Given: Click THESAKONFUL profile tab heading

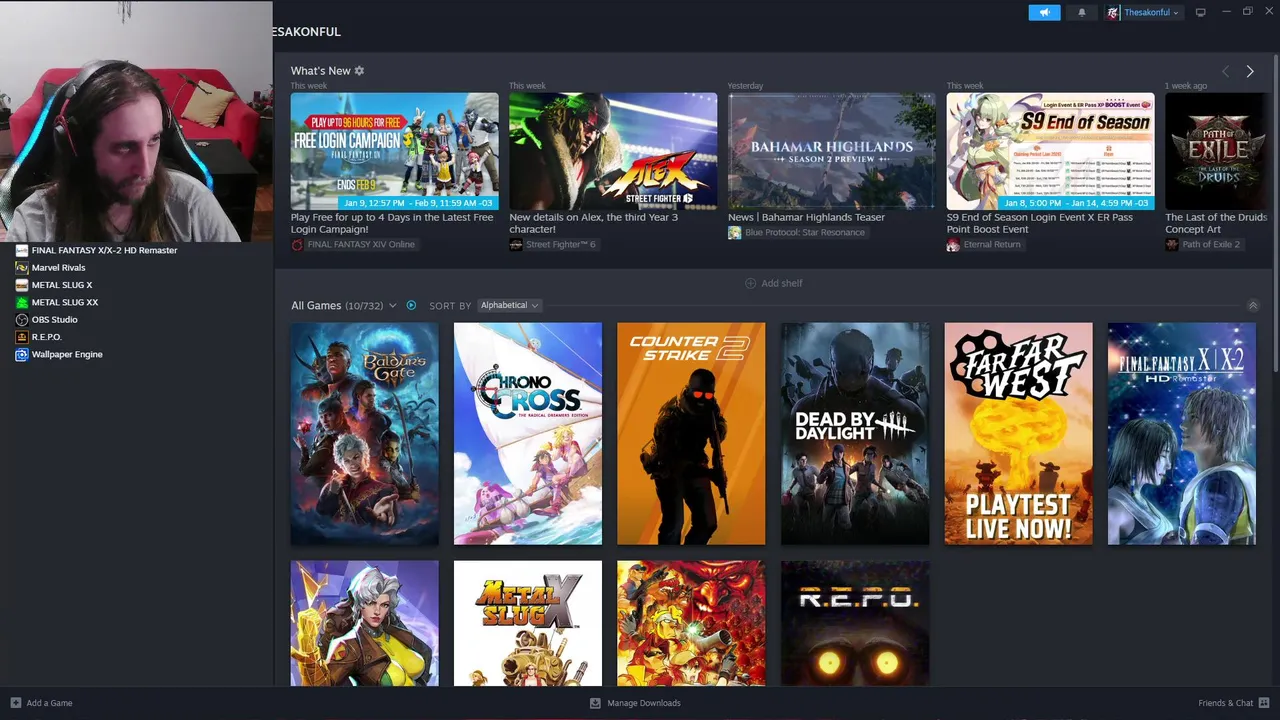Looking at the screenshot, I should (x=307, y=32).
